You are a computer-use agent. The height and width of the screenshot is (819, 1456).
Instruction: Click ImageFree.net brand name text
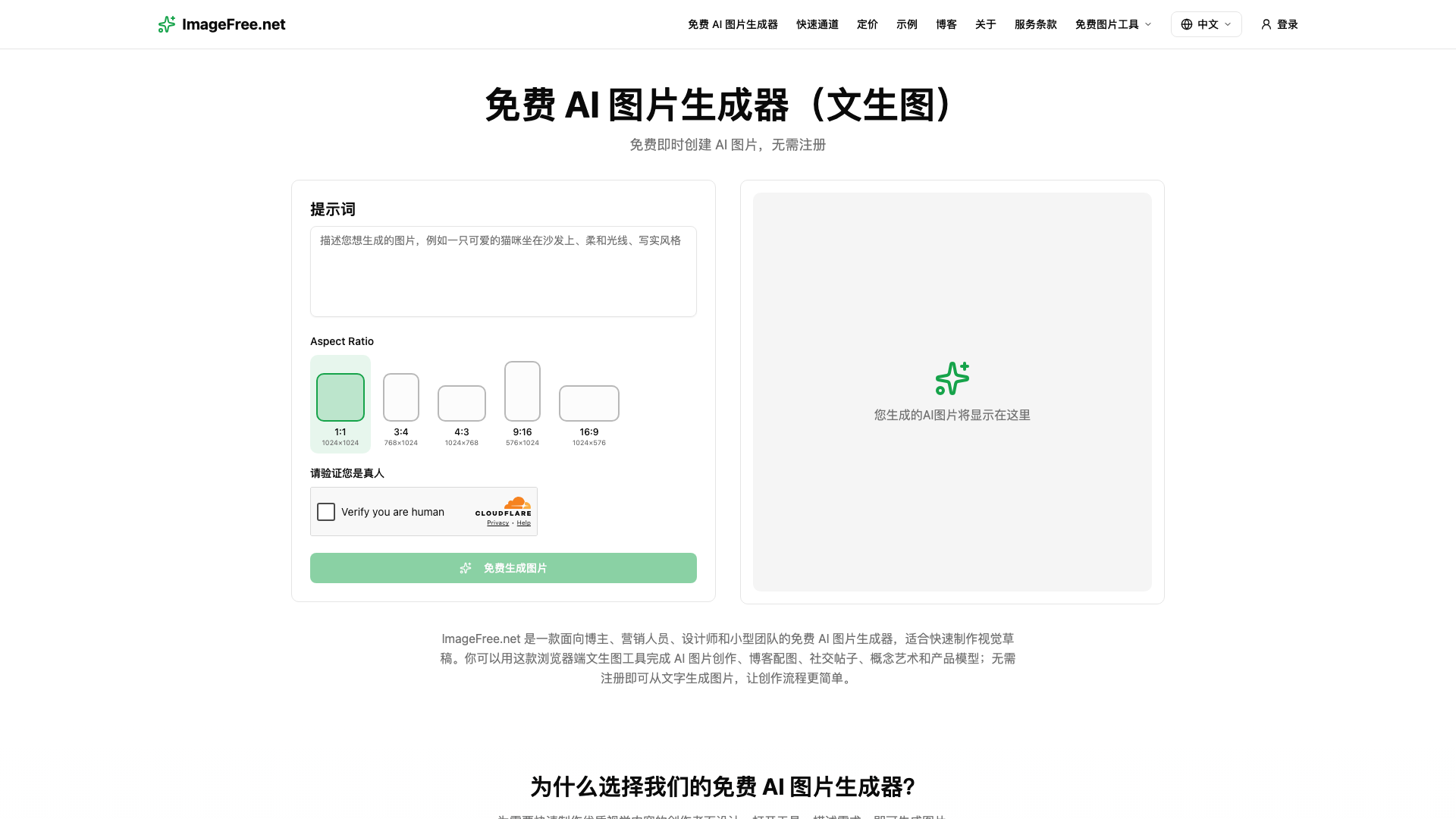(234, 24)
